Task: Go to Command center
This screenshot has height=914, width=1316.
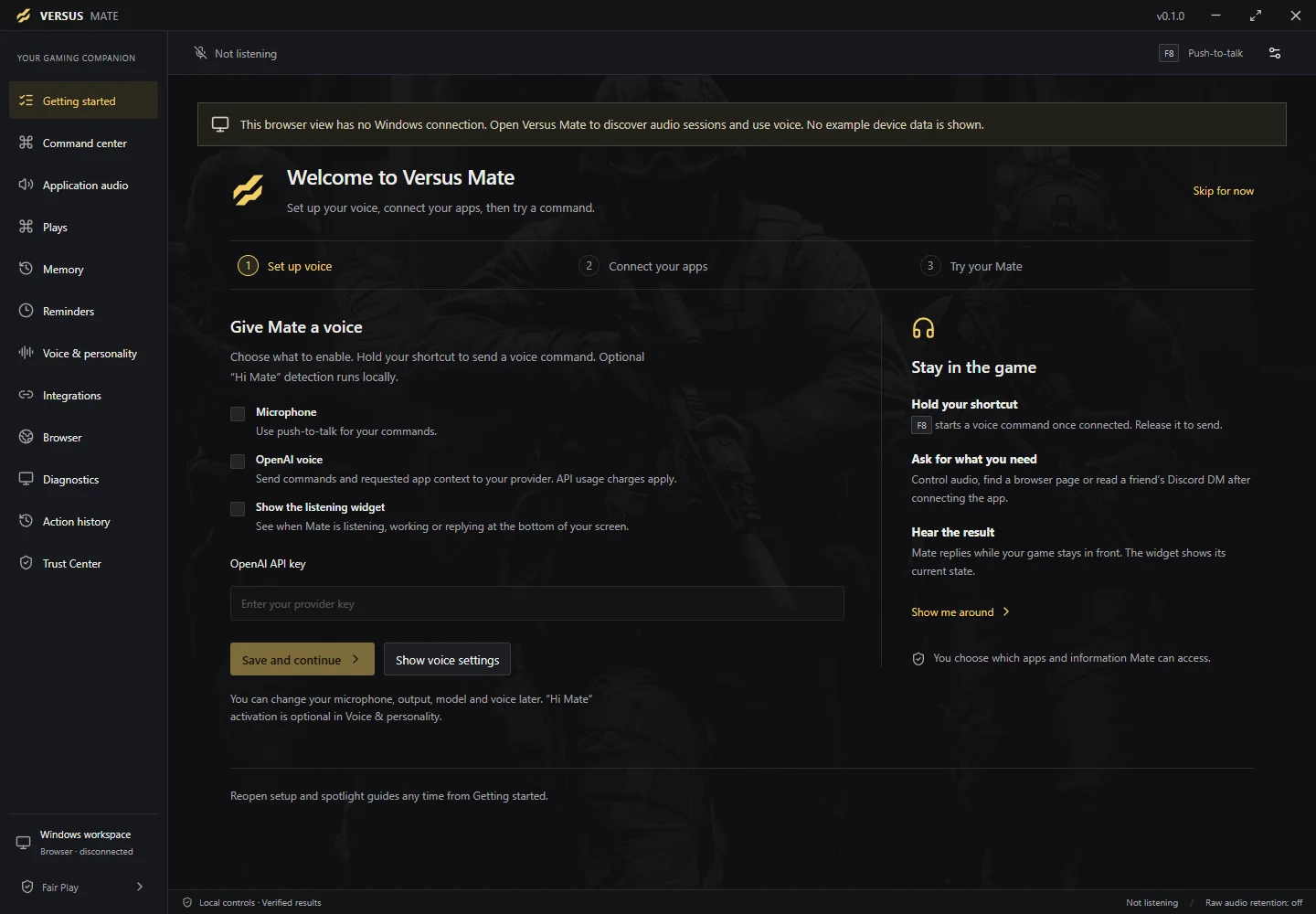Action: 83,143
